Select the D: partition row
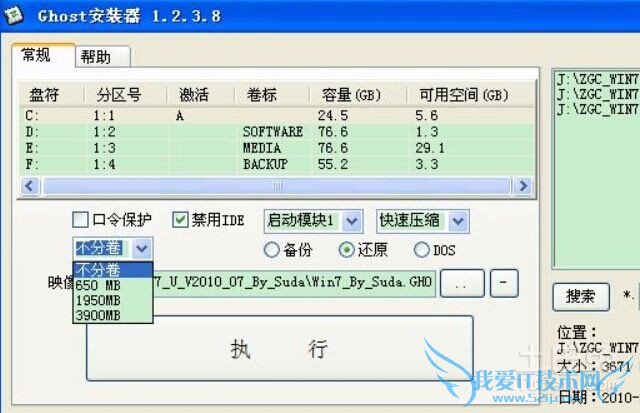The image size is (640, 413). point(277,132)
